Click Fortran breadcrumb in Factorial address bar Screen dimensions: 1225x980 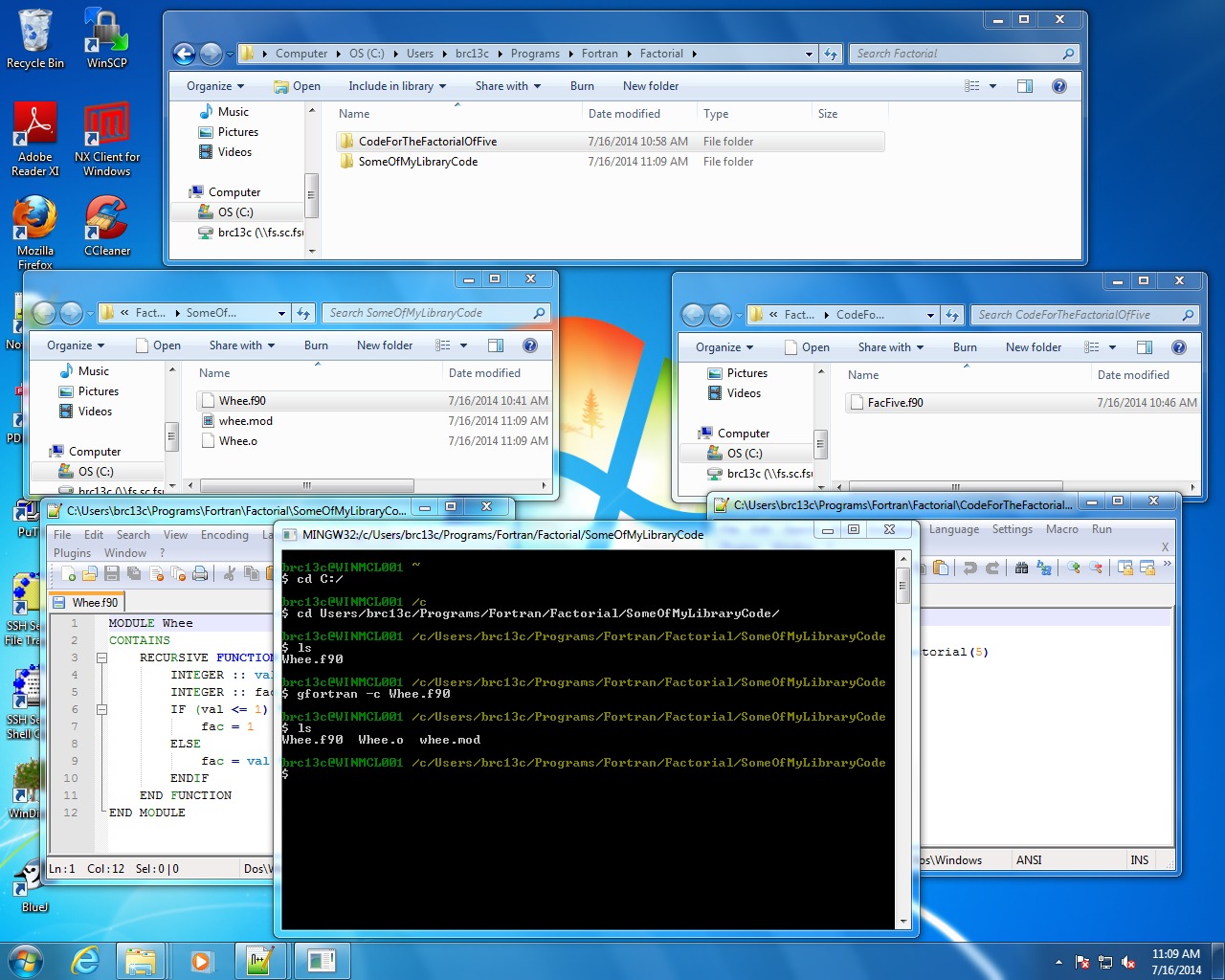(x=600, y=54)
